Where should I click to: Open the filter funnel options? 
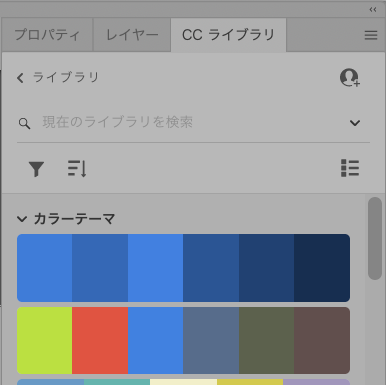point(36,169)
